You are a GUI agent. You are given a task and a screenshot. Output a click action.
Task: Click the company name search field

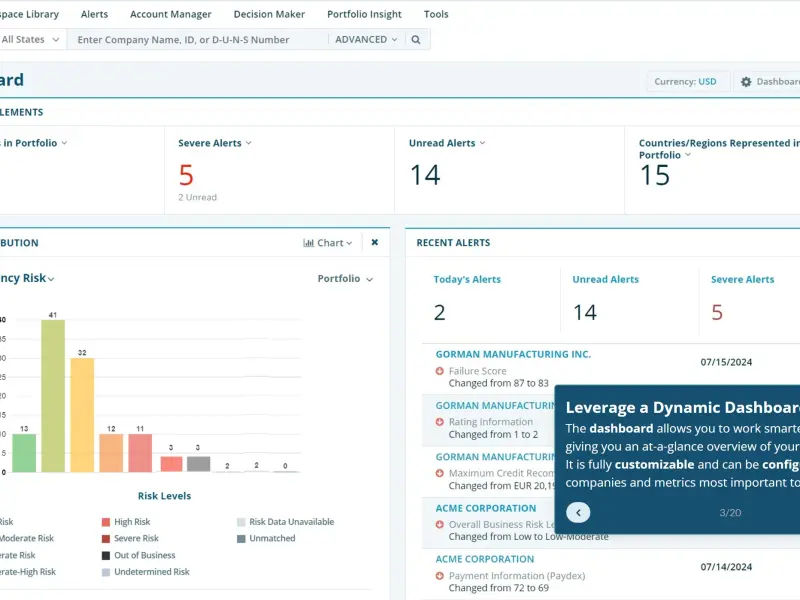click(199, 39)
